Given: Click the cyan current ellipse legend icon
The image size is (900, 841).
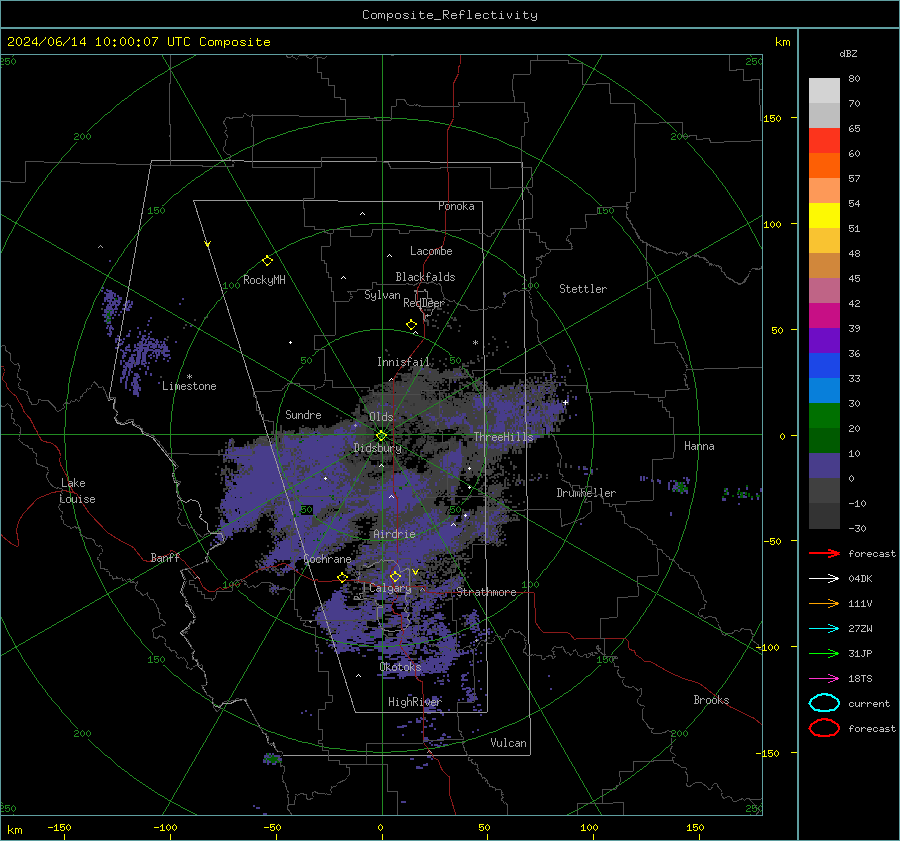Looking at the screenshot, I should pyautogui.click(x=824, y=703).
